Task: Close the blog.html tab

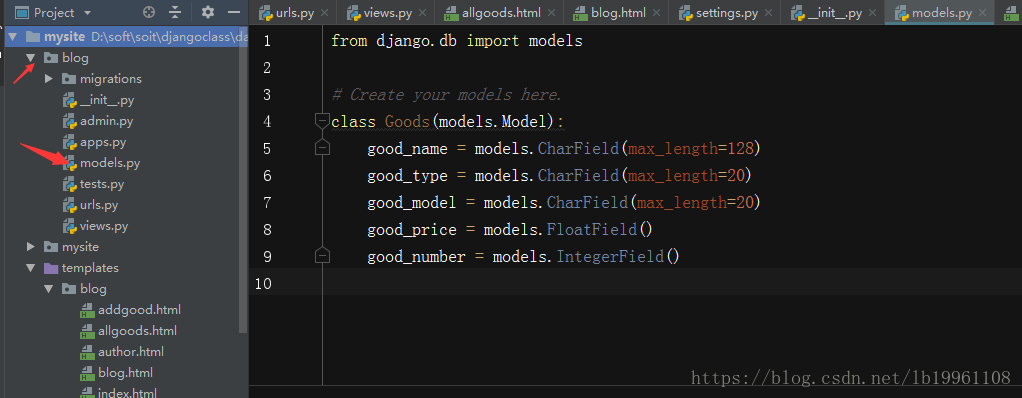Action: click(656, 12)
